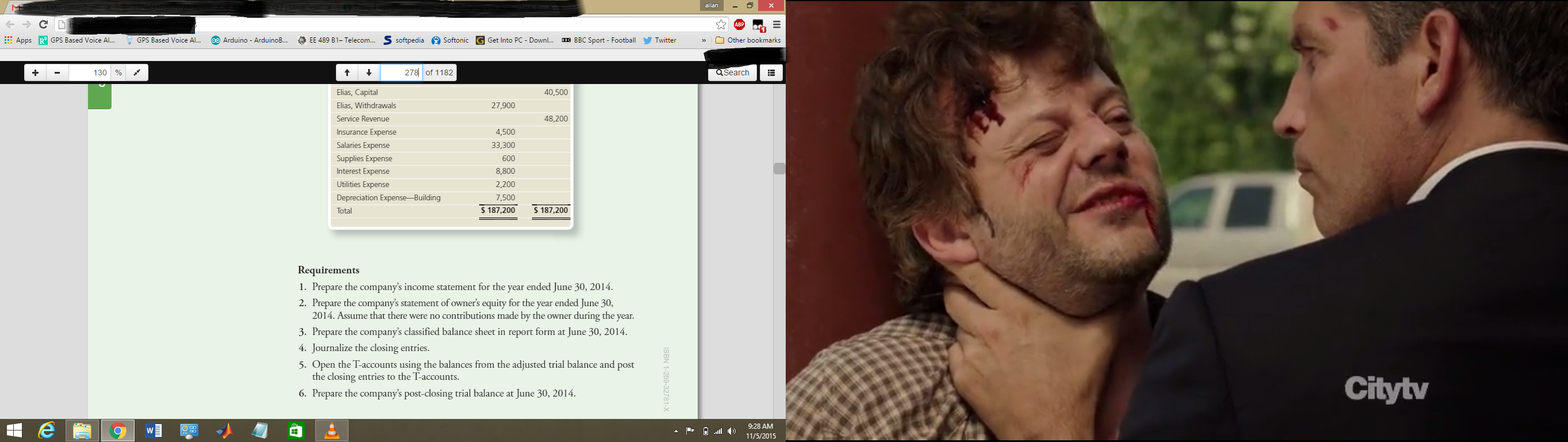Screen dimensions: 1568x442
Task: Open the Softonic bookmark
Action: coord(450,41)
